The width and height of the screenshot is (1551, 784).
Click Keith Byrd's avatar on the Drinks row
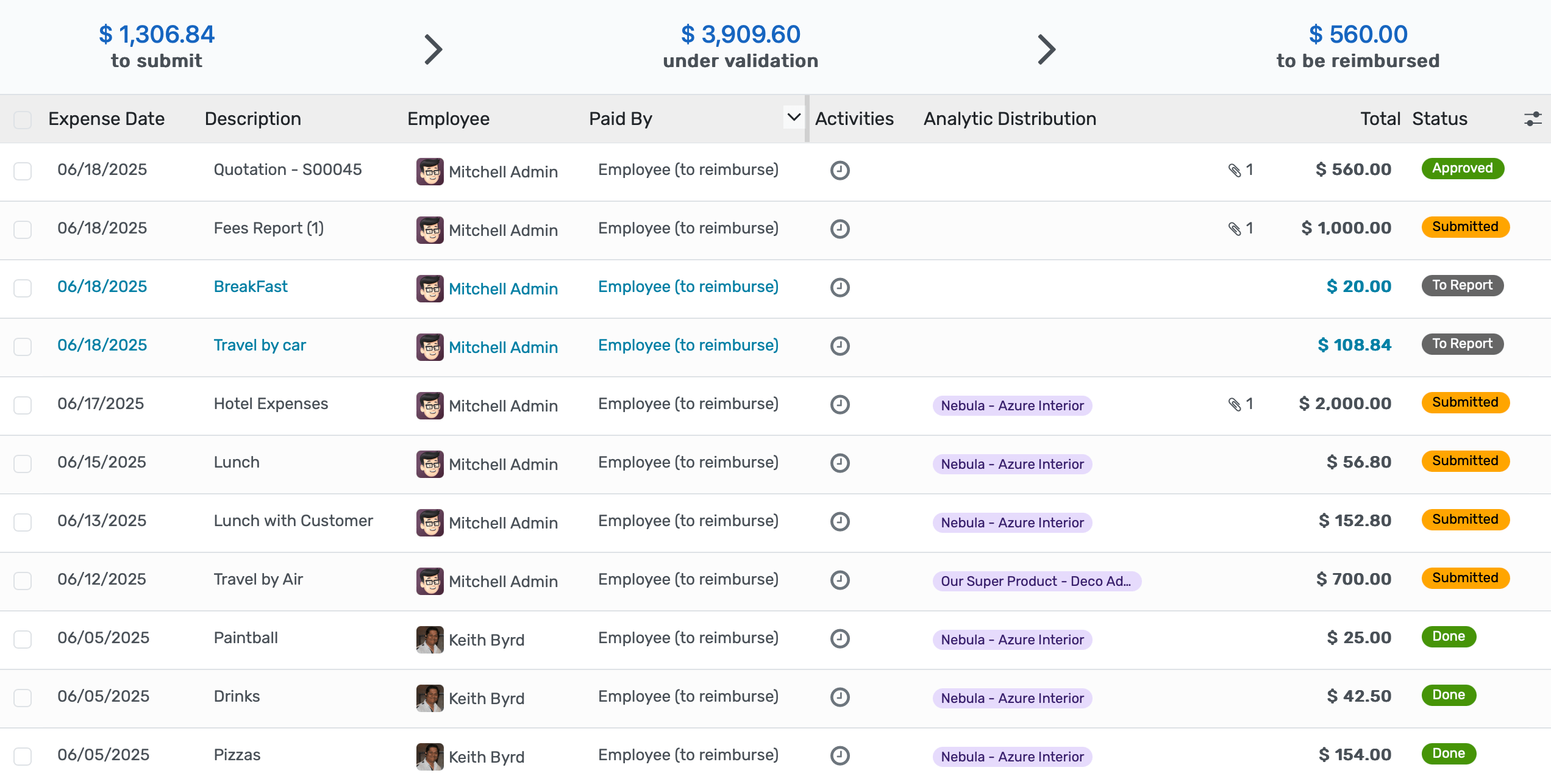(x=429, y=697)
